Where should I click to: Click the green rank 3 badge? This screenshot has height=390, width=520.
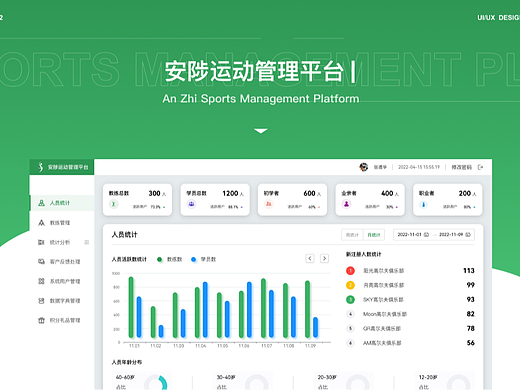point(350,300)
